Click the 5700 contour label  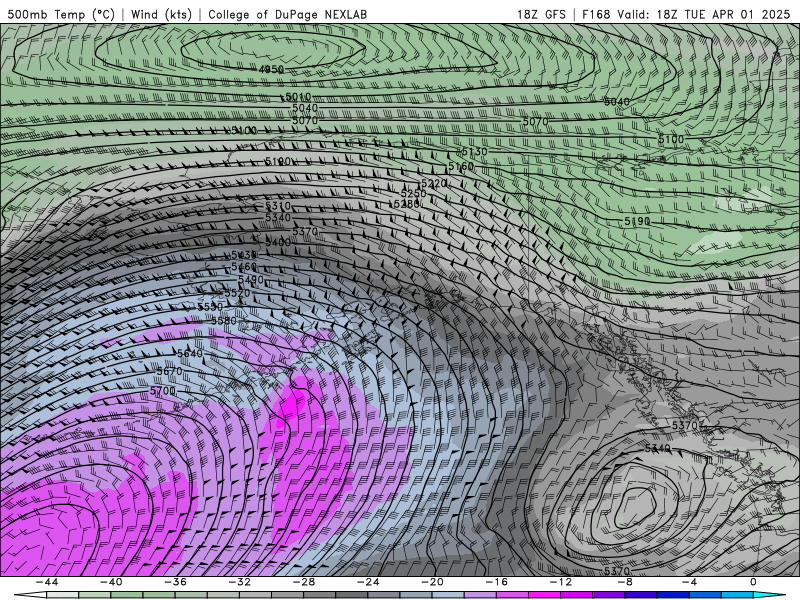(163, 391)
